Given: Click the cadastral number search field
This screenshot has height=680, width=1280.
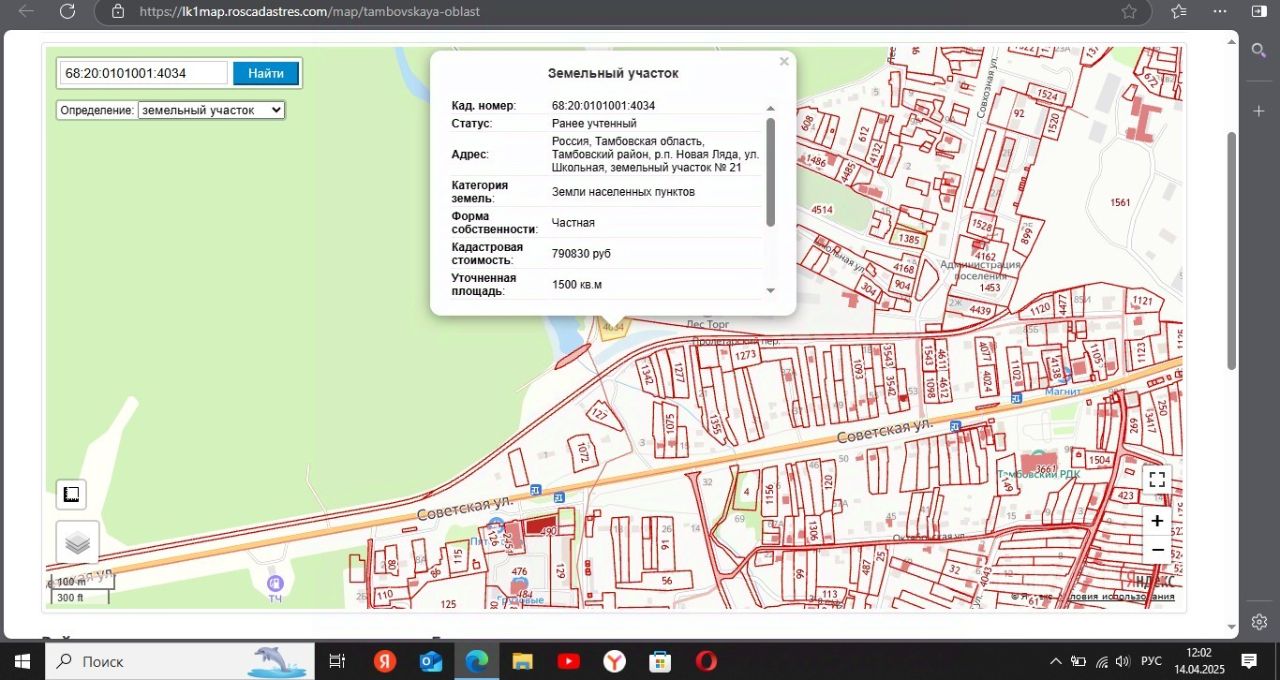Looking at the screenshot, I should point(144,73).
